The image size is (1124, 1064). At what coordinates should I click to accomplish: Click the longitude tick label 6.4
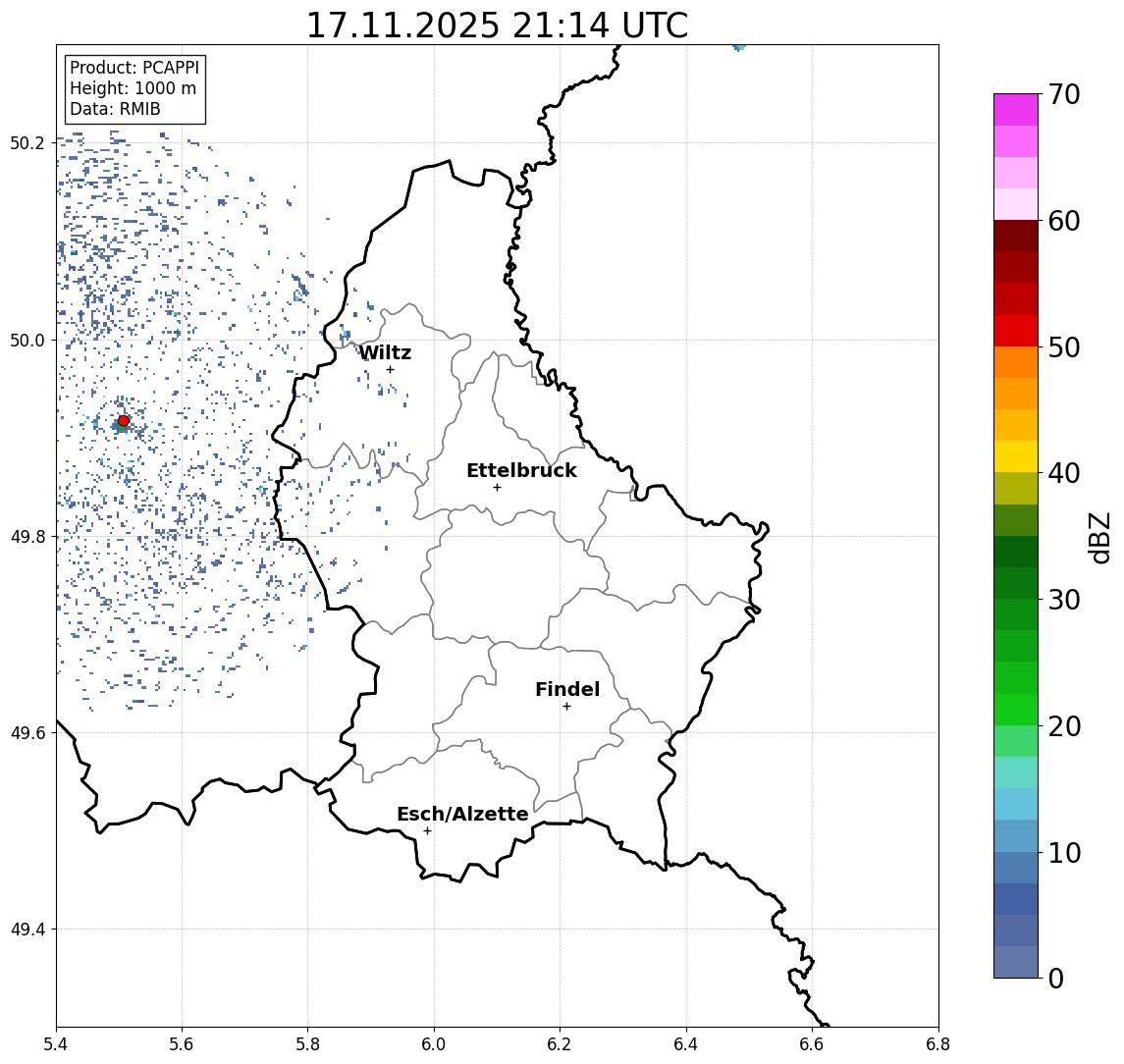point(686,1044)
